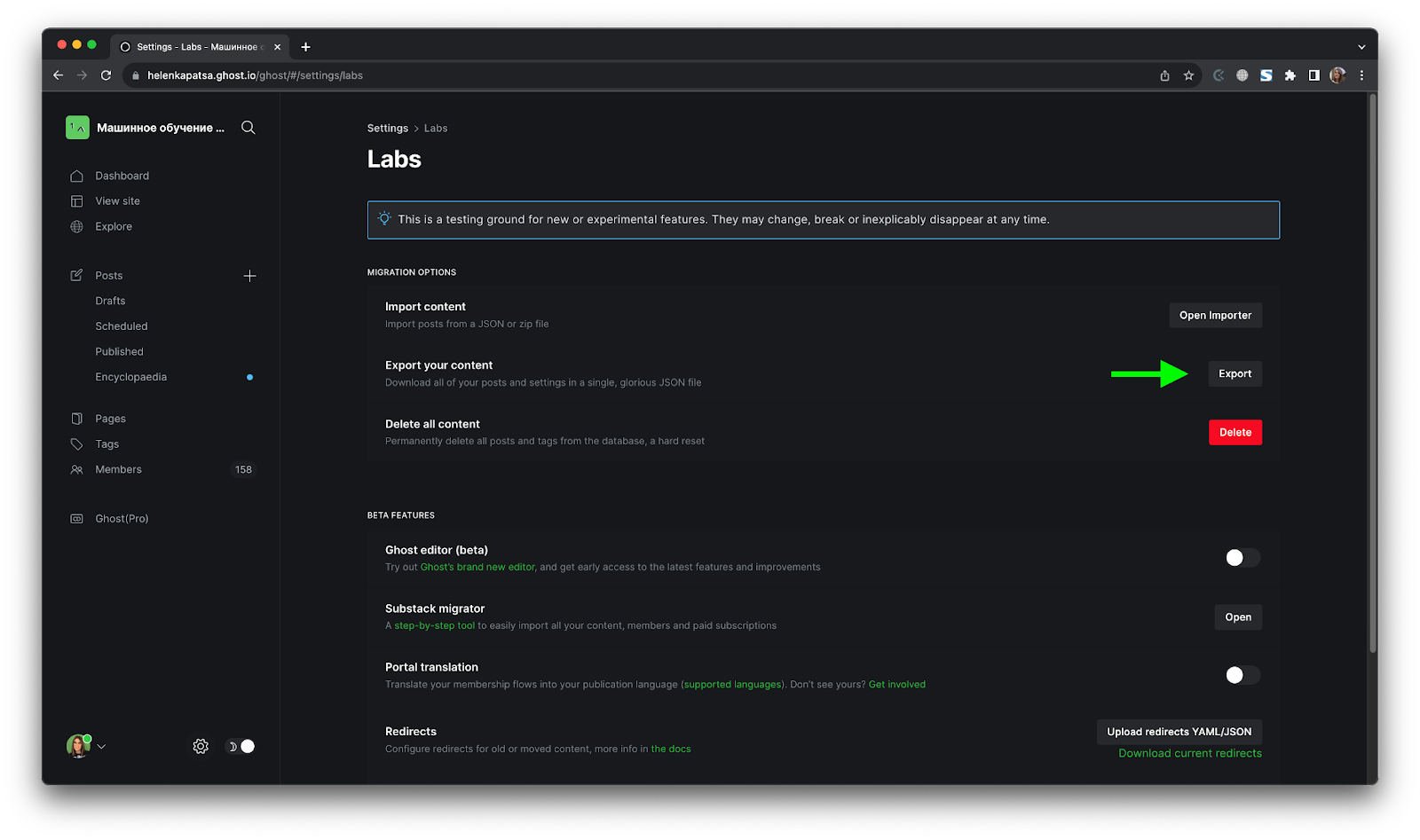This screenshot has height=840, width=1420.
Task: Click the browser reload button
Action: pos(106,75)
